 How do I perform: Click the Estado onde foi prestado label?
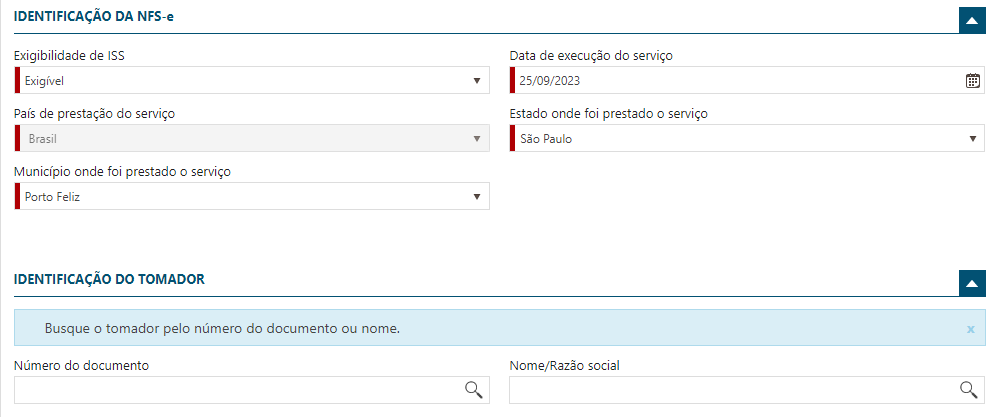[609, 114]
